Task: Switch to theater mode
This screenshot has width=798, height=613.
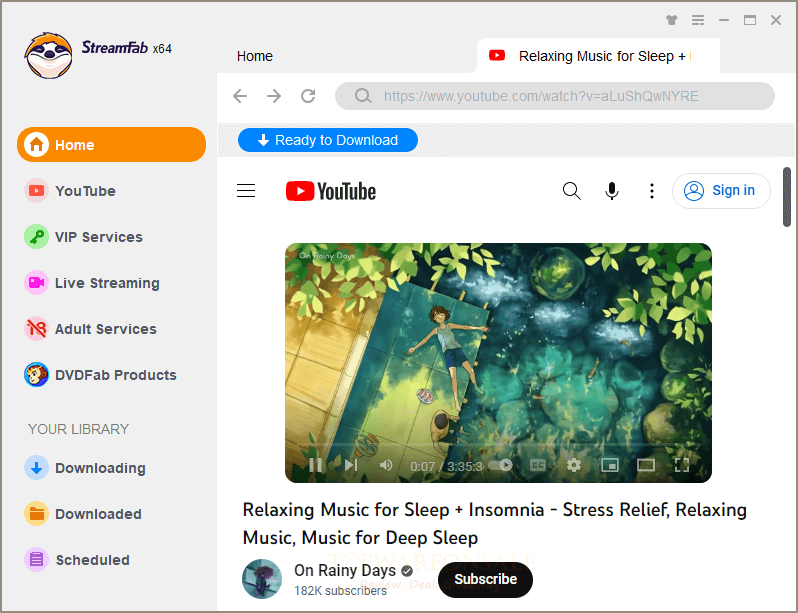Action: click(646, 465)
